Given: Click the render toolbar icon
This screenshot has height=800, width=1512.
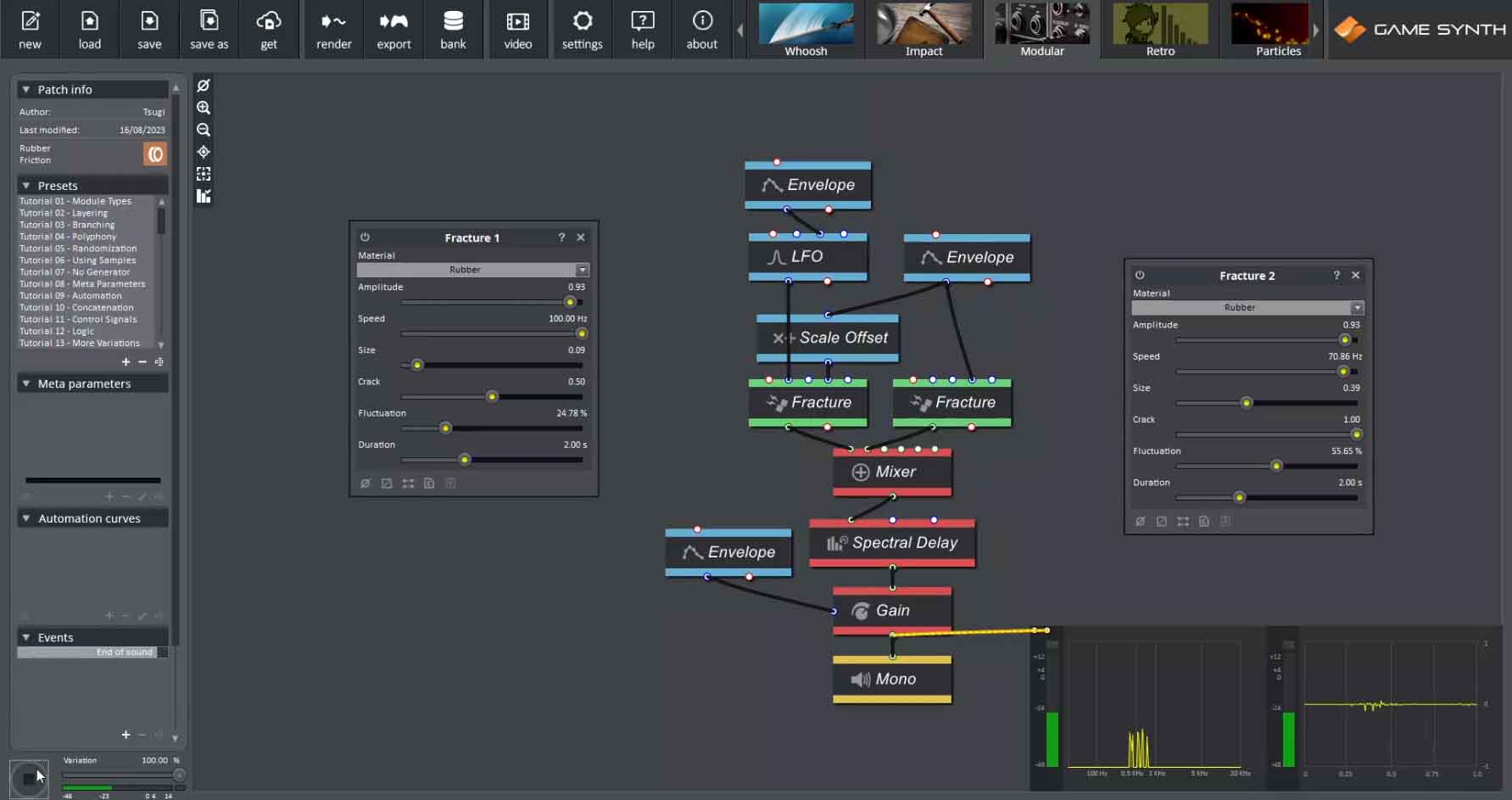Looking at the screenshot, I should (333, 29).
